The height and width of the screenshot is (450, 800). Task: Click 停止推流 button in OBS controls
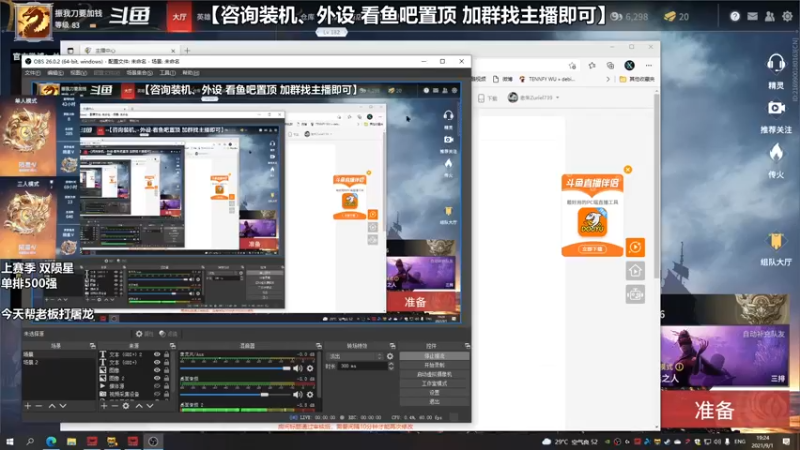[x=434, y=356]
